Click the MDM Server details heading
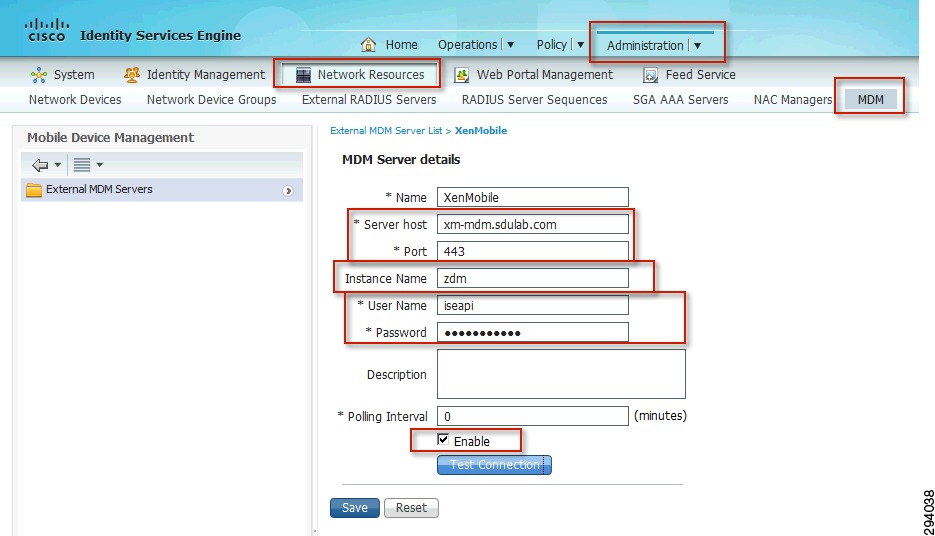Image resolution: width=935 pixels, height=536 pixels. (401, 160)
